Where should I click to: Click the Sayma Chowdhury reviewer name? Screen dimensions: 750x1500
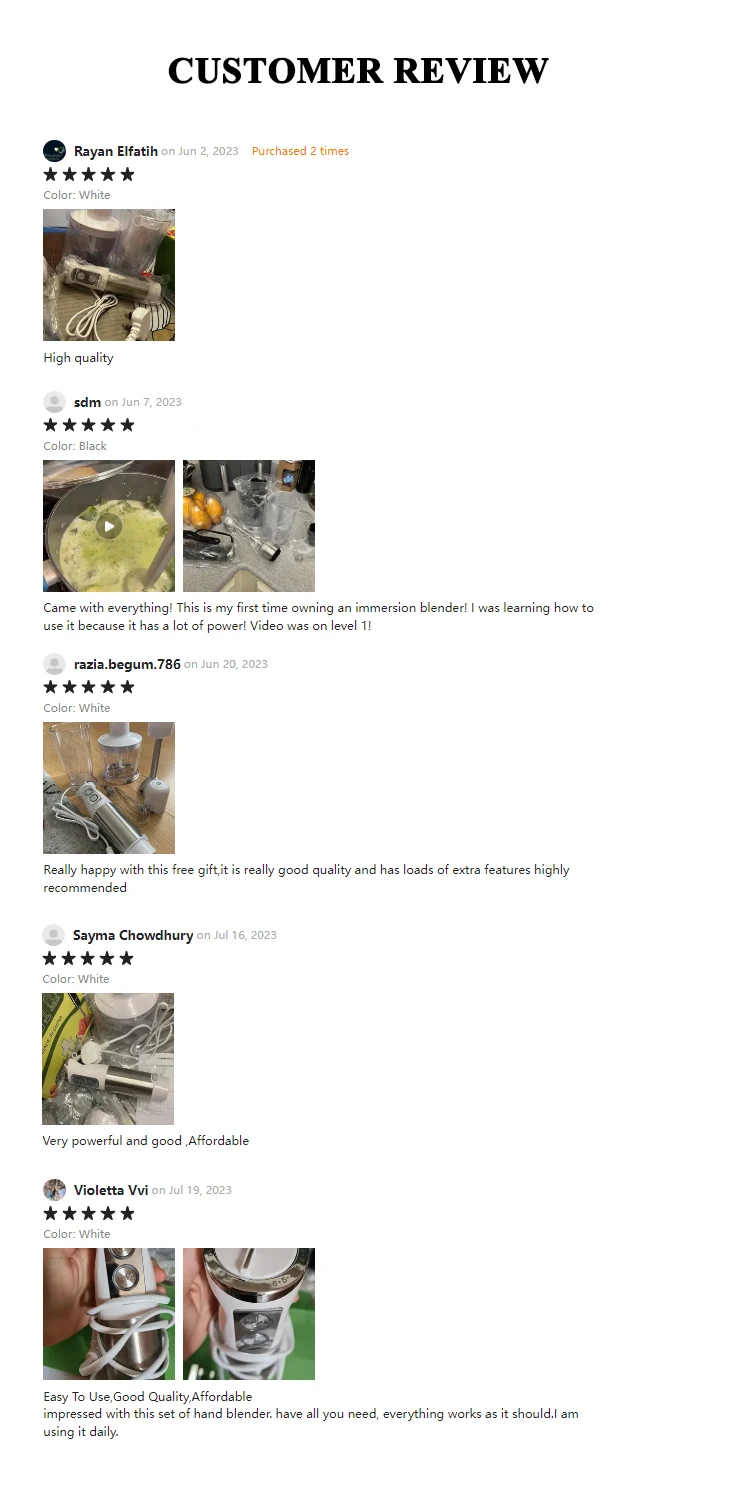pos(133,935)
